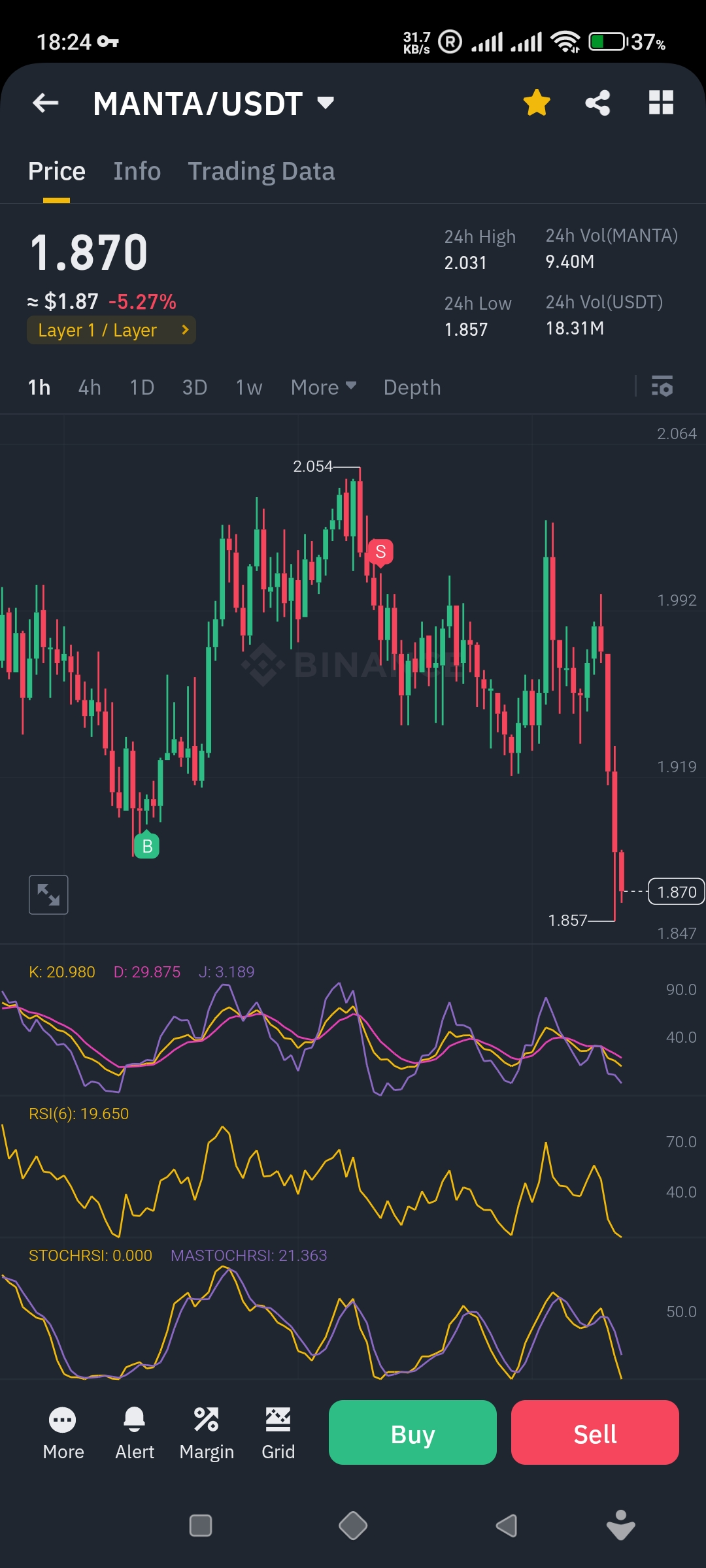This screenshot has width=706, height=1568.
Task: Tap the 2.054 high price label
Action: coord(312,466)
